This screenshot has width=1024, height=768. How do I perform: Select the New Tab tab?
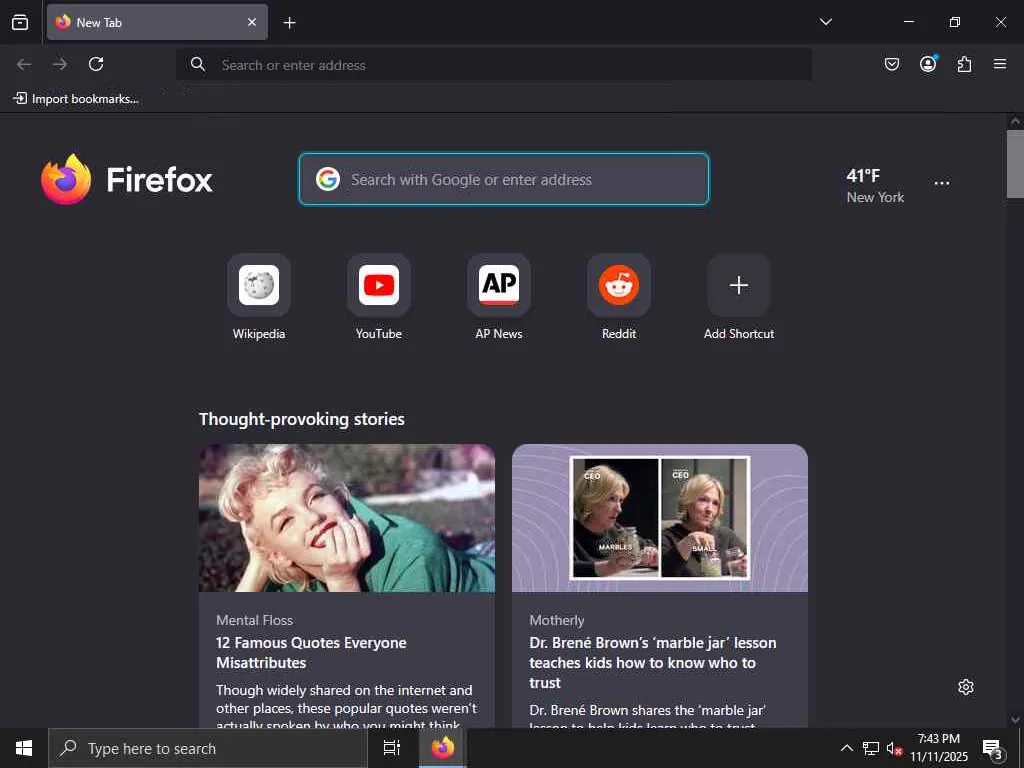(157, 22)
